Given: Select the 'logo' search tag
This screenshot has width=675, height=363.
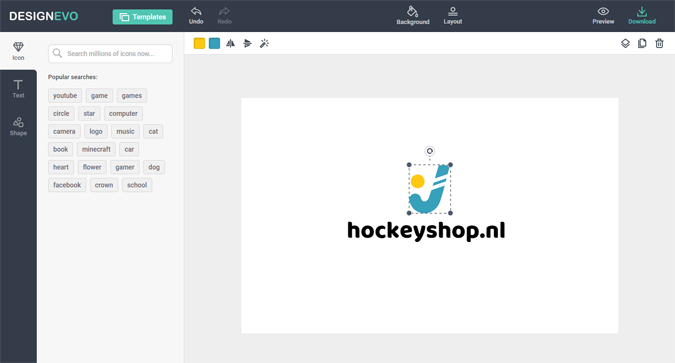Looking at the screenshot, I should 96,131.
